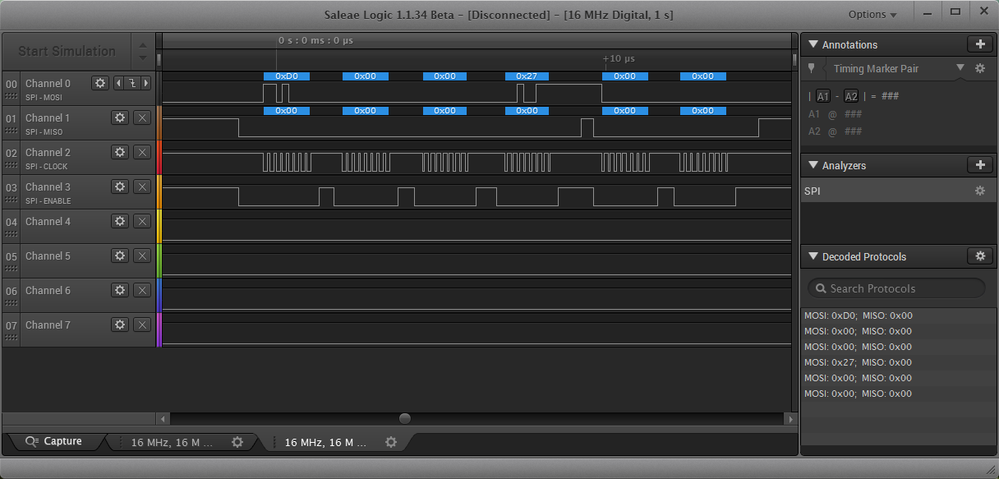This screenshot has height=479, width=999.
Task: Click the Channel 3 SPI-ENABLE label
Action: coord(48,201)
